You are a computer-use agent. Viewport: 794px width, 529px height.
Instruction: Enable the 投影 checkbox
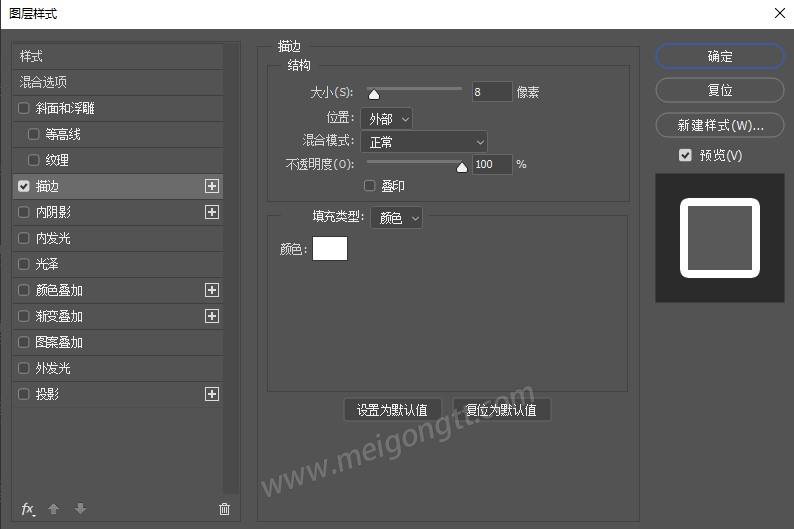tap(23, 394)
